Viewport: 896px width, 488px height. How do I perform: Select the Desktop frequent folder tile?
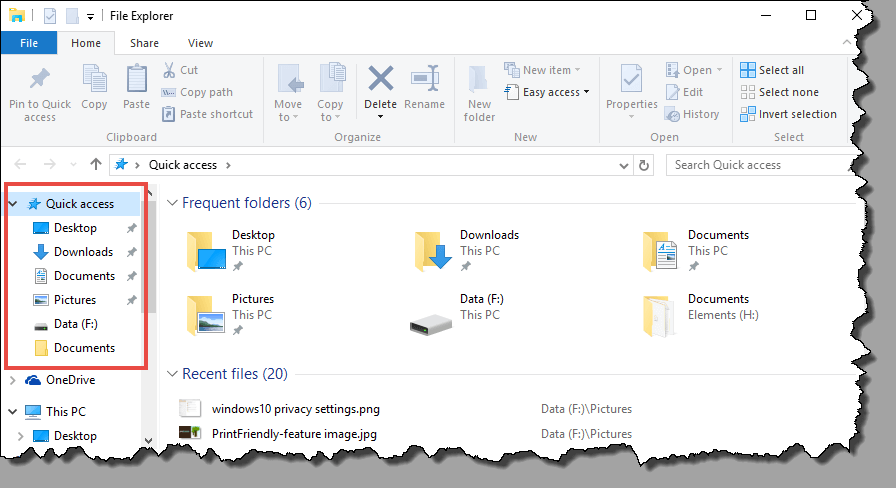point(231,251)
